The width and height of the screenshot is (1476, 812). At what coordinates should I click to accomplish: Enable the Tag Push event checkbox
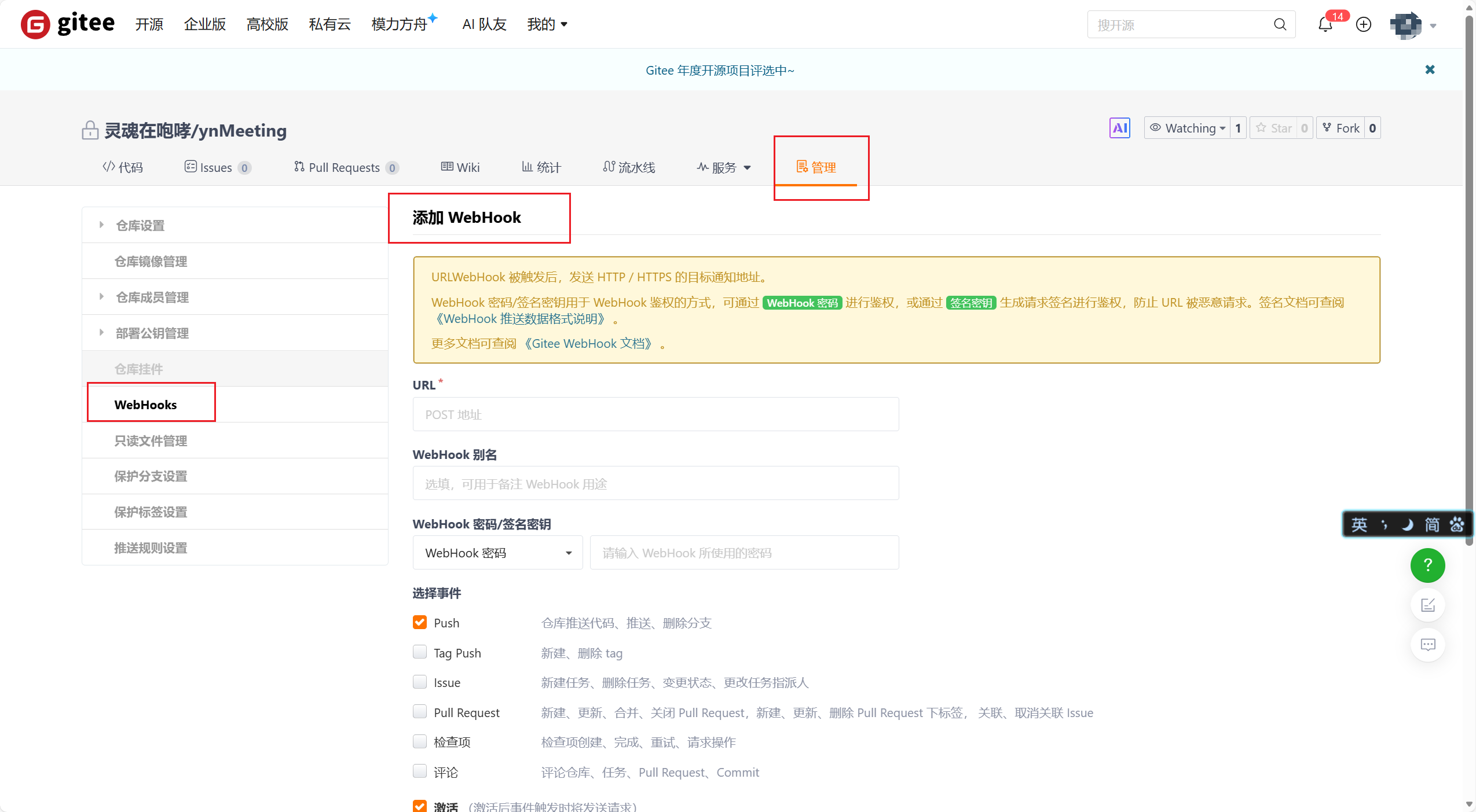pos(420,652)
